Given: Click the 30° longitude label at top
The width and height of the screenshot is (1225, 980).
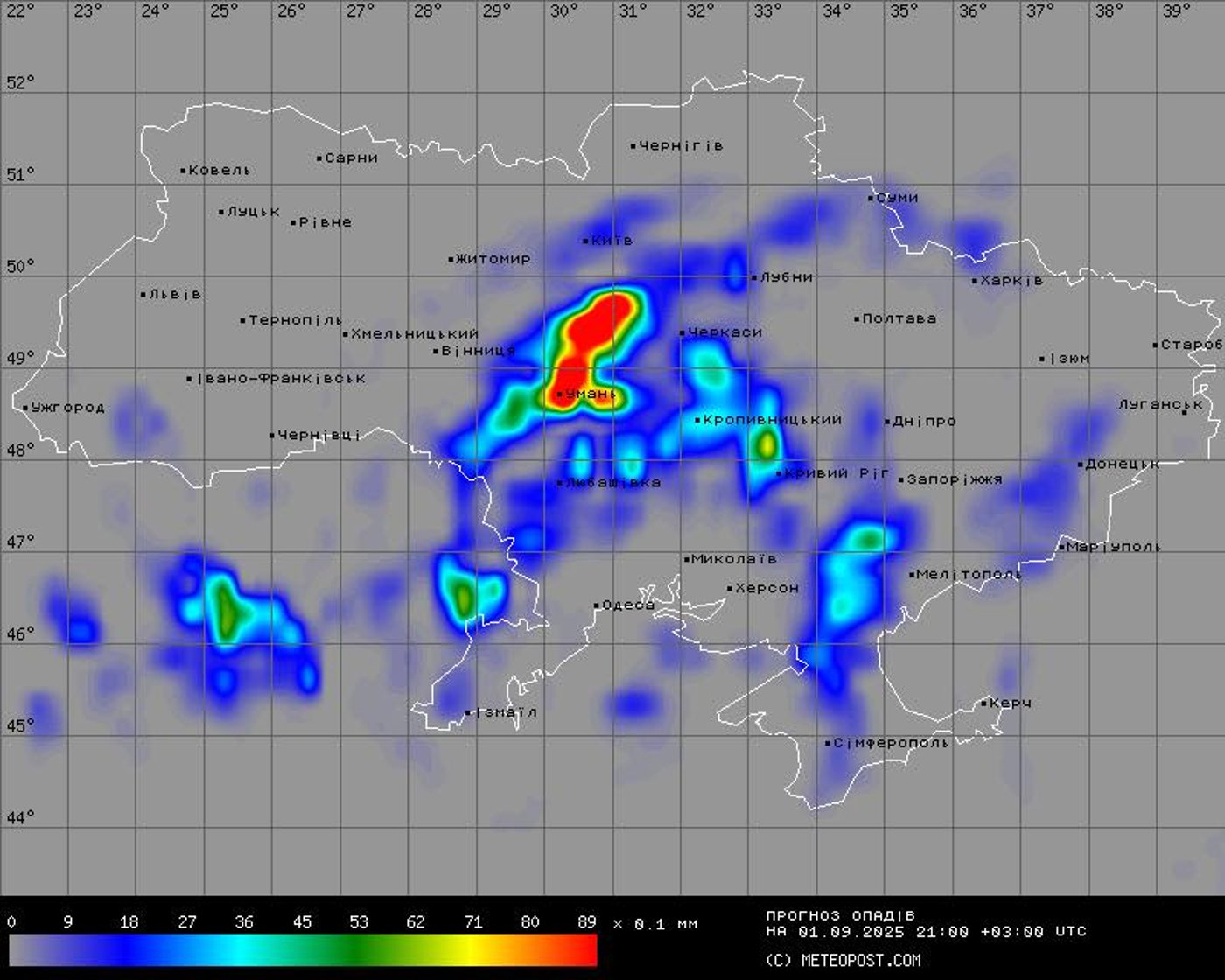Looking at the screenshot, I should [564, 10].
